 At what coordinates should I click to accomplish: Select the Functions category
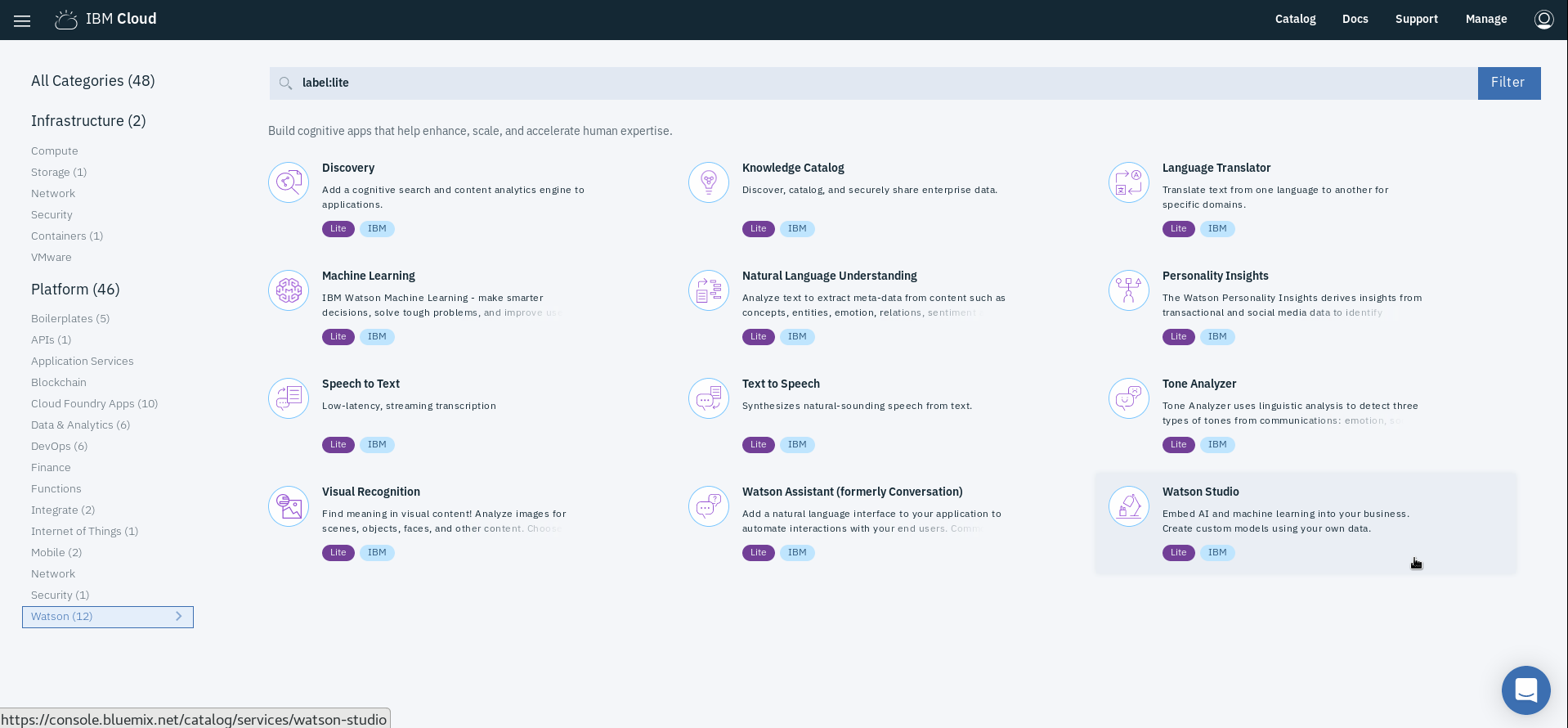pyautogui.click(x=56, y=489)
